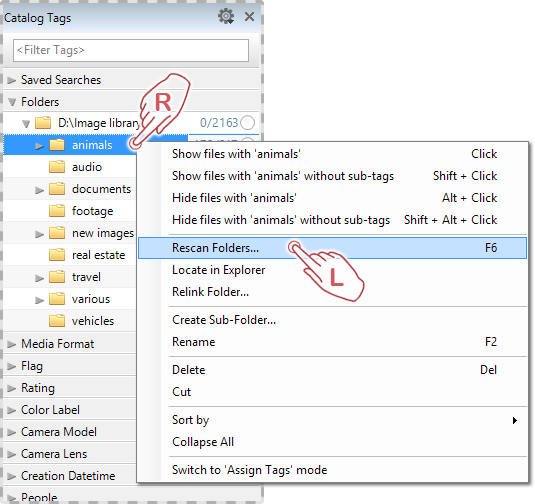Select the documents folder icon
Screen dimensions: 535x504
click(57, 189)
